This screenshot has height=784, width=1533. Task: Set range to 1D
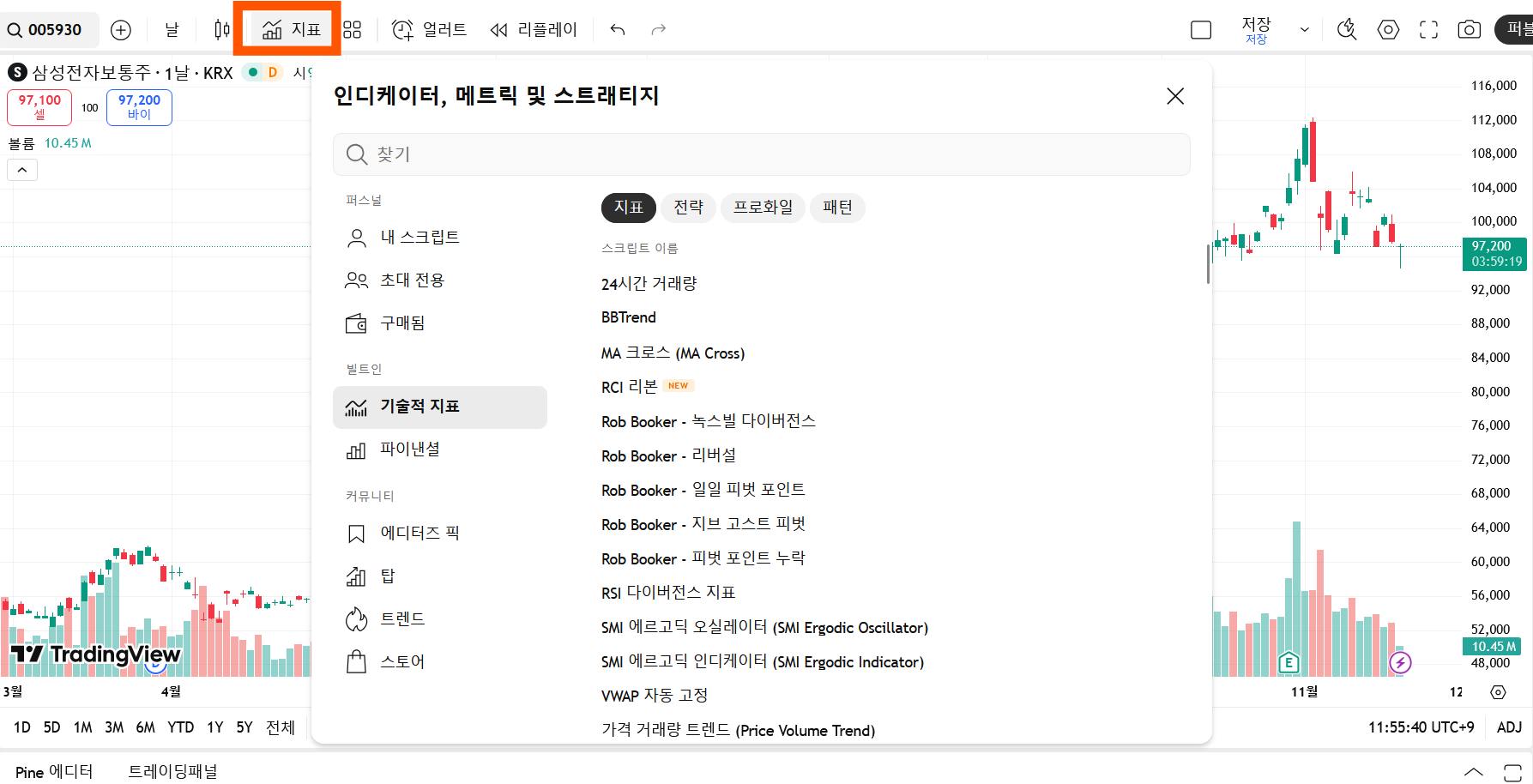[22, 727]
